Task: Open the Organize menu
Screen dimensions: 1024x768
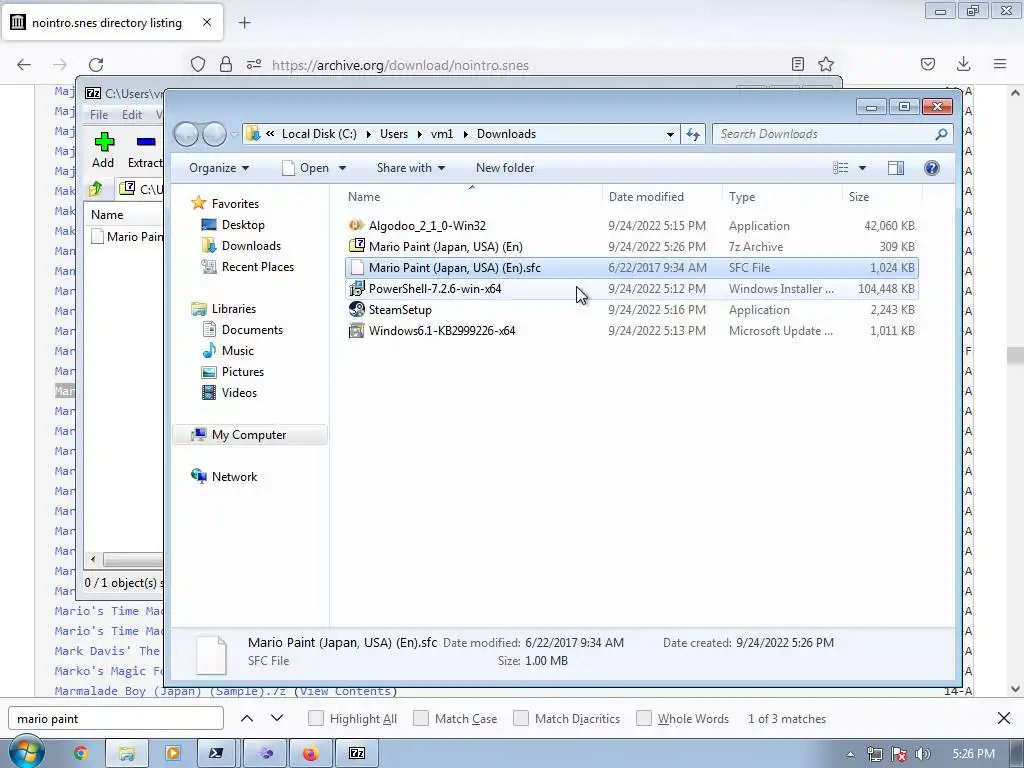Action: 219,168
